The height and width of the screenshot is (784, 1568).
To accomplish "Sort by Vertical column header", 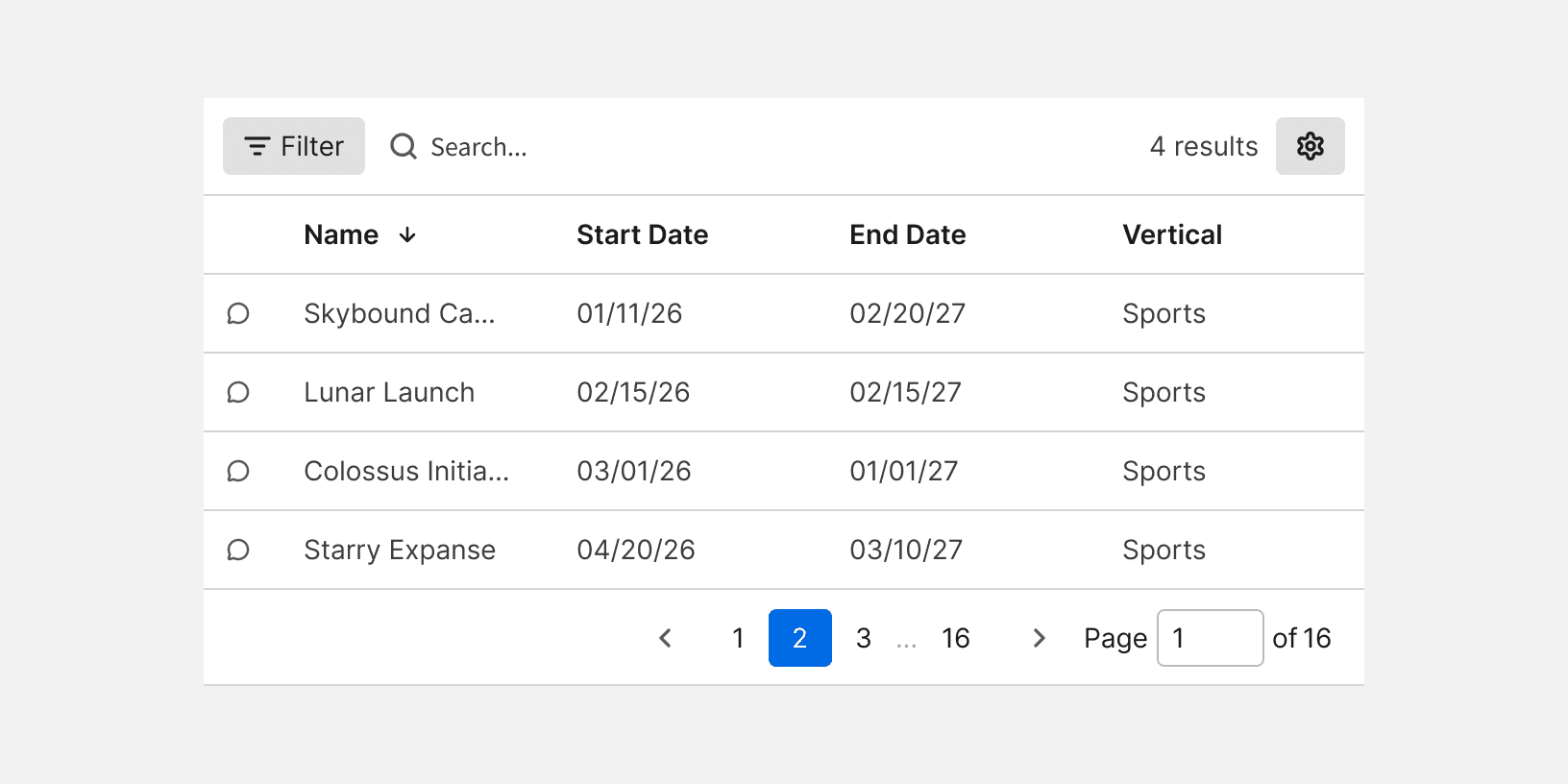I will 1171,234.
